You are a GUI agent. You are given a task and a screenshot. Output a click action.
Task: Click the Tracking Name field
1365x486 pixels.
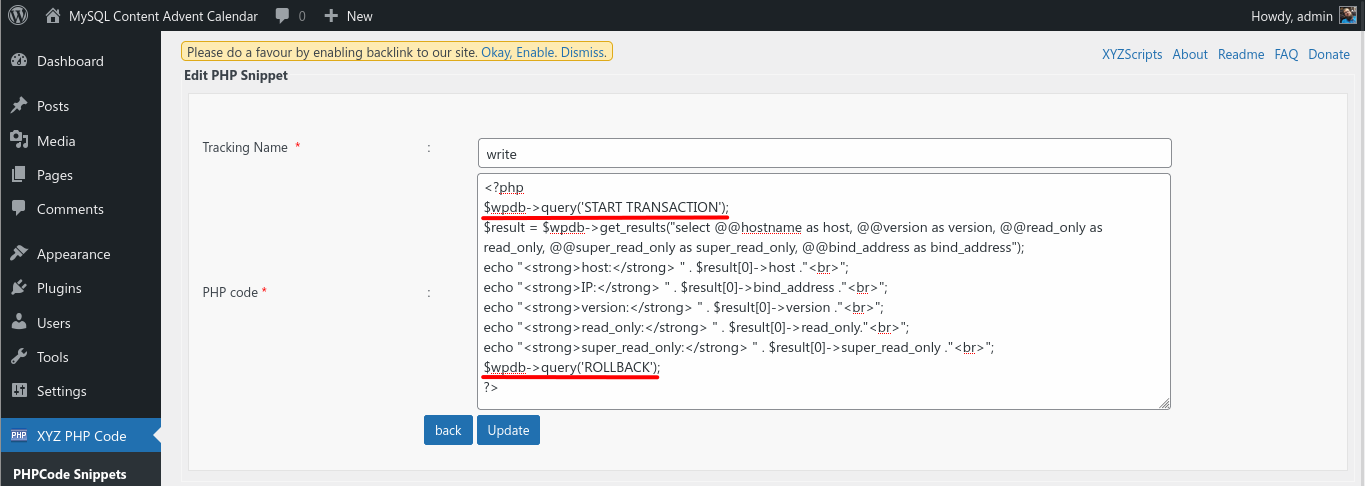tap(824, 153)
